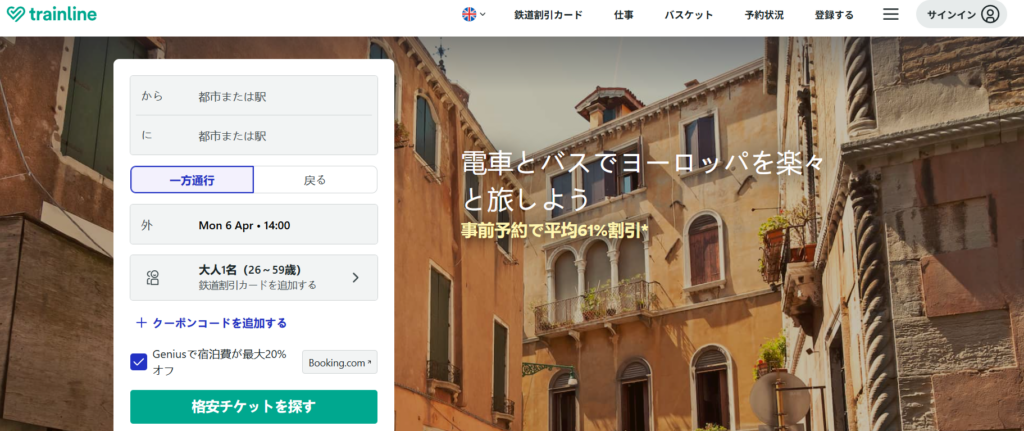Viewport: 1024px width, 431px height.
Task: Click the 登録する register link
Action: coord(834,15)
